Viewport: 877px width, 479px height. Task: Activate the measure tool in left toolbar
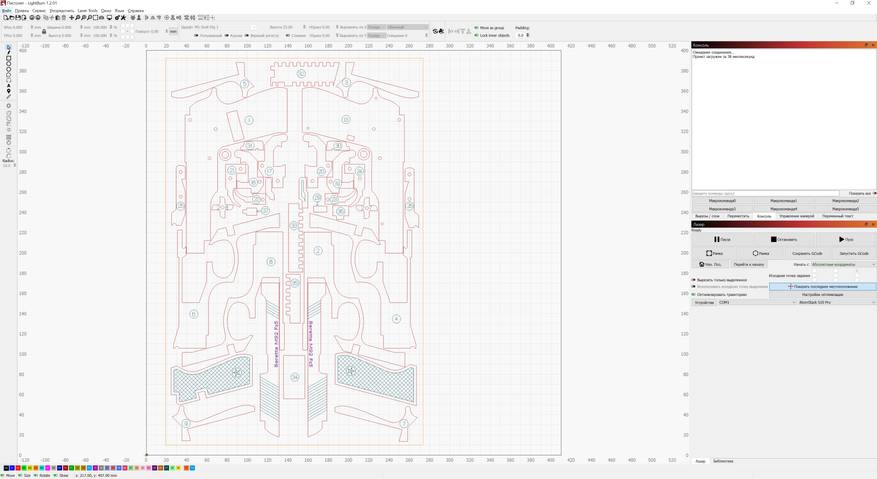(9, 97)
